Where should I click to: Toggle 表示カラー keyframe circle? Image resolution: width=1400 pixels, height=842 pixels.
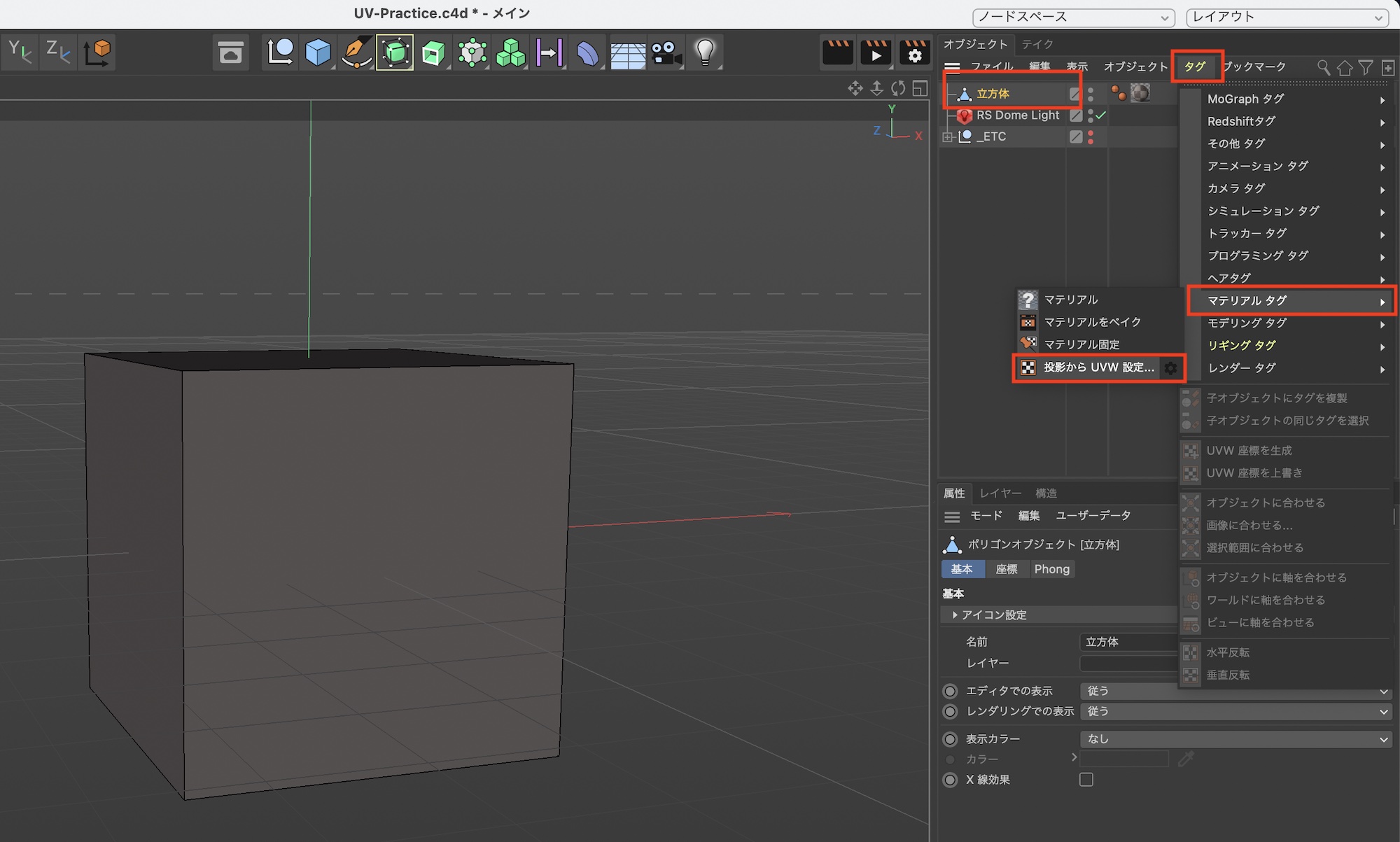(950, 739)
